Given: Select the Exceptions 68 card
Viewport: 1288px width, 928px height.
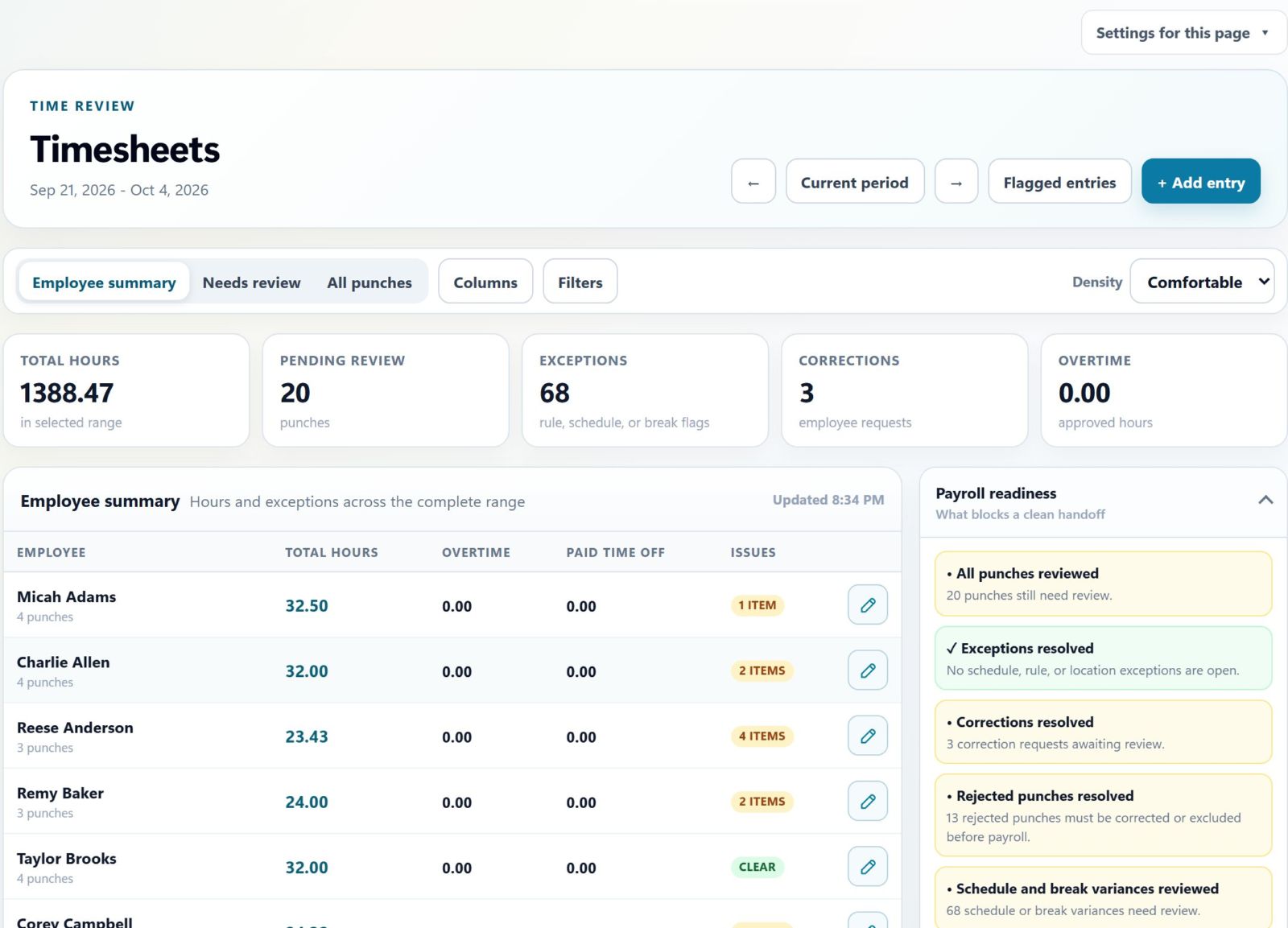Looking at the screenshot, I should [645, 390].
